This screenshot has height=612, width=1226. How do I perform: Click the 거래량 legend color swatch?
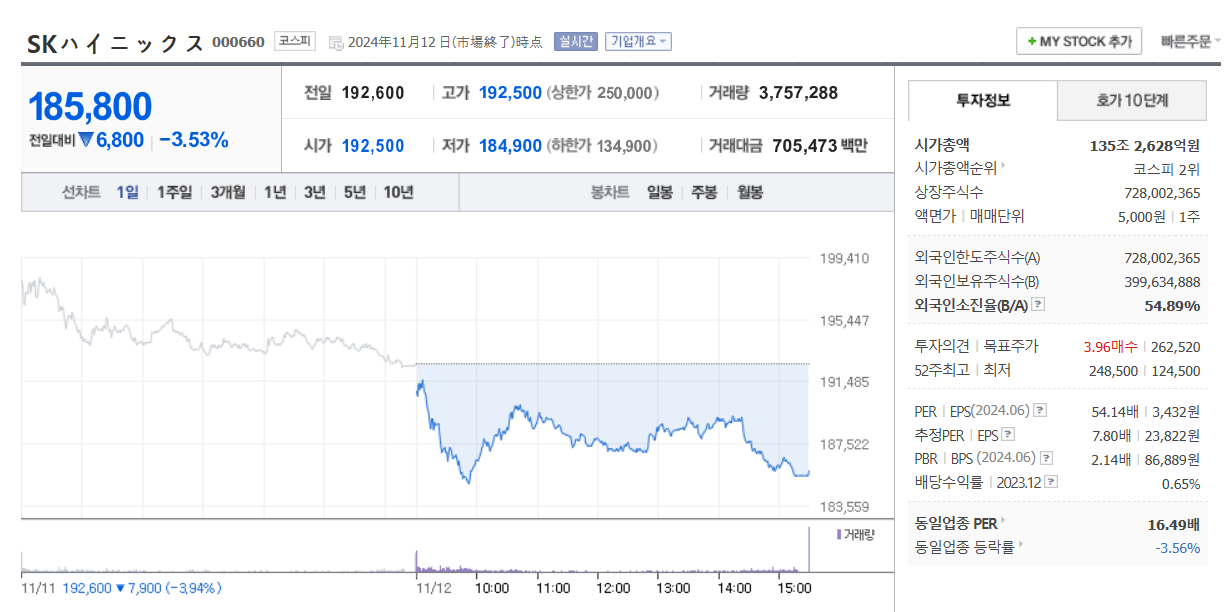click(839, 535)
